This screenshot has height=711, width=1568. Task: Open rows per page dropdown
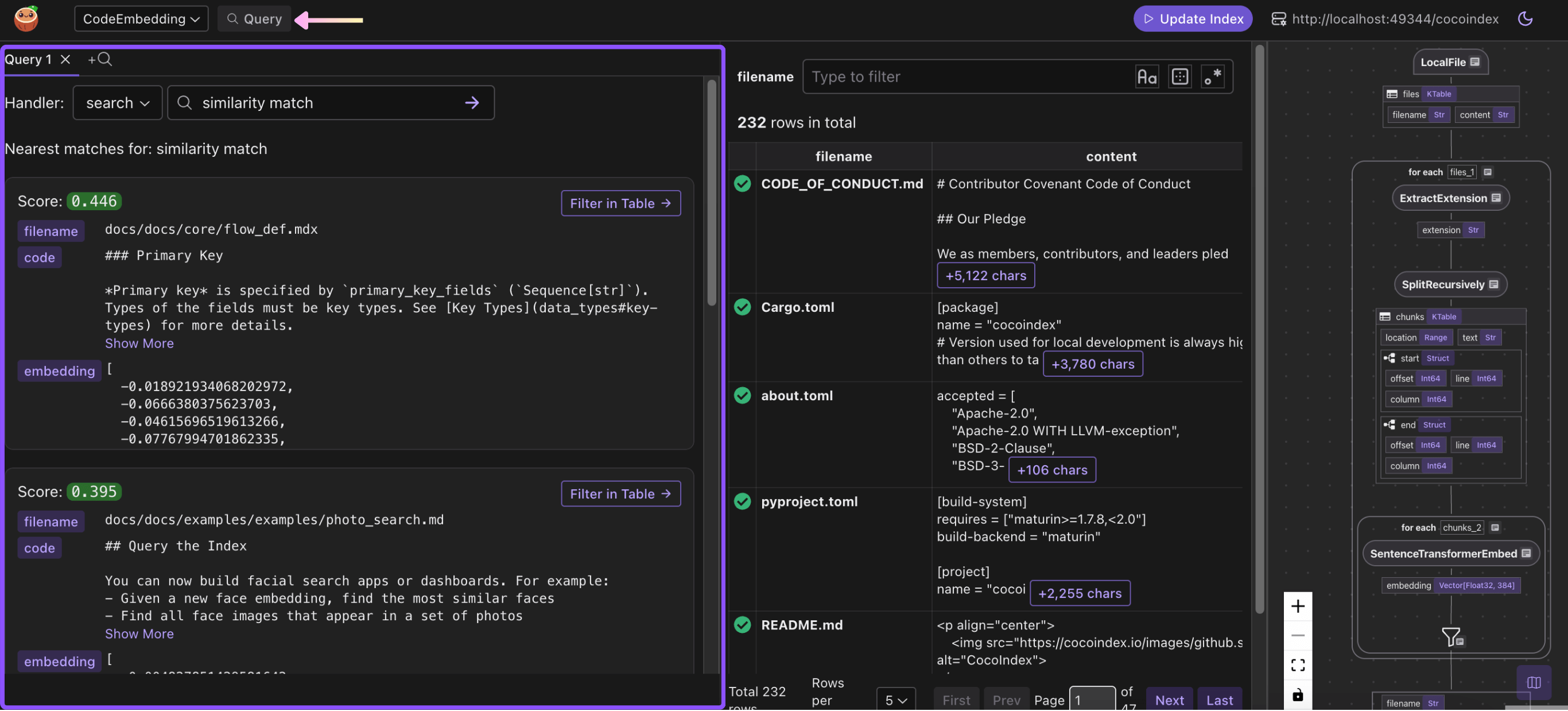pos(896,701)
